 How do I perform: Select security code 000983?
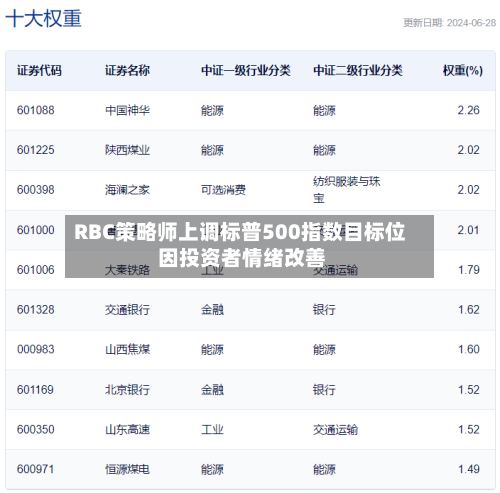pos(36,349)
